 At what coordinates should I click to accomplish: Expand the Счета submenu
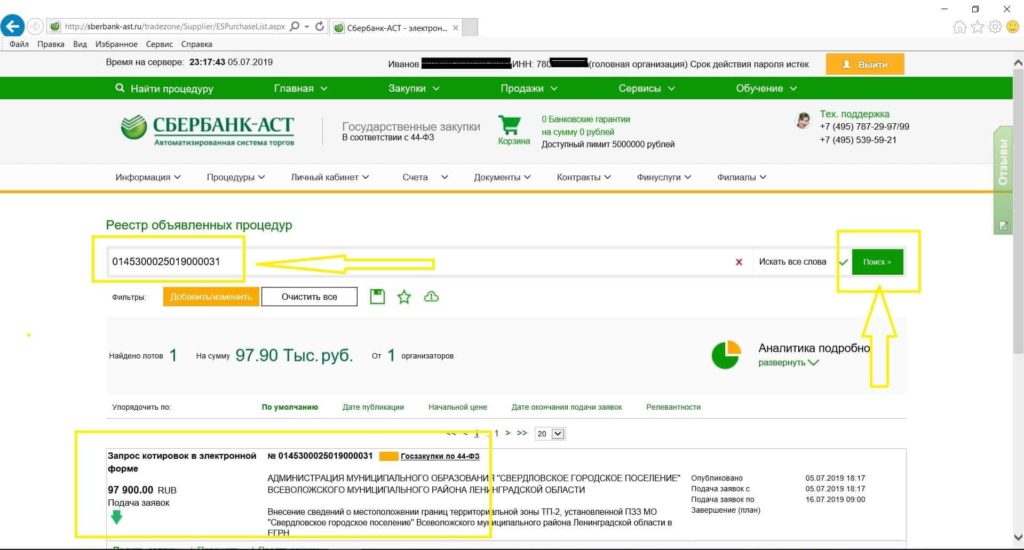click(x=425, y=177)
